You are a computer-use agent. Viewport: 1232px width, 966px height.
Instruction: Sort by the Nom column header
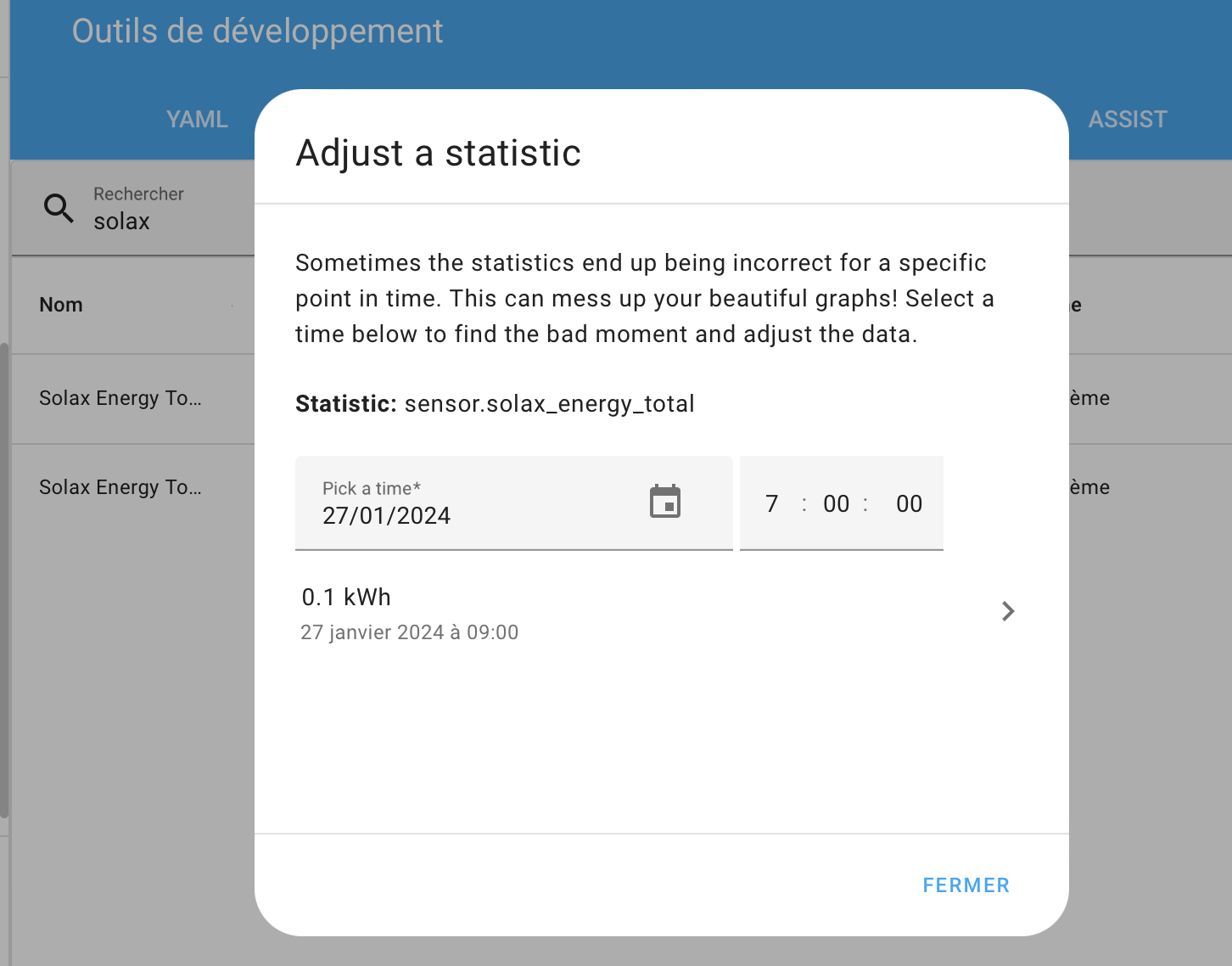click(61, 305)
